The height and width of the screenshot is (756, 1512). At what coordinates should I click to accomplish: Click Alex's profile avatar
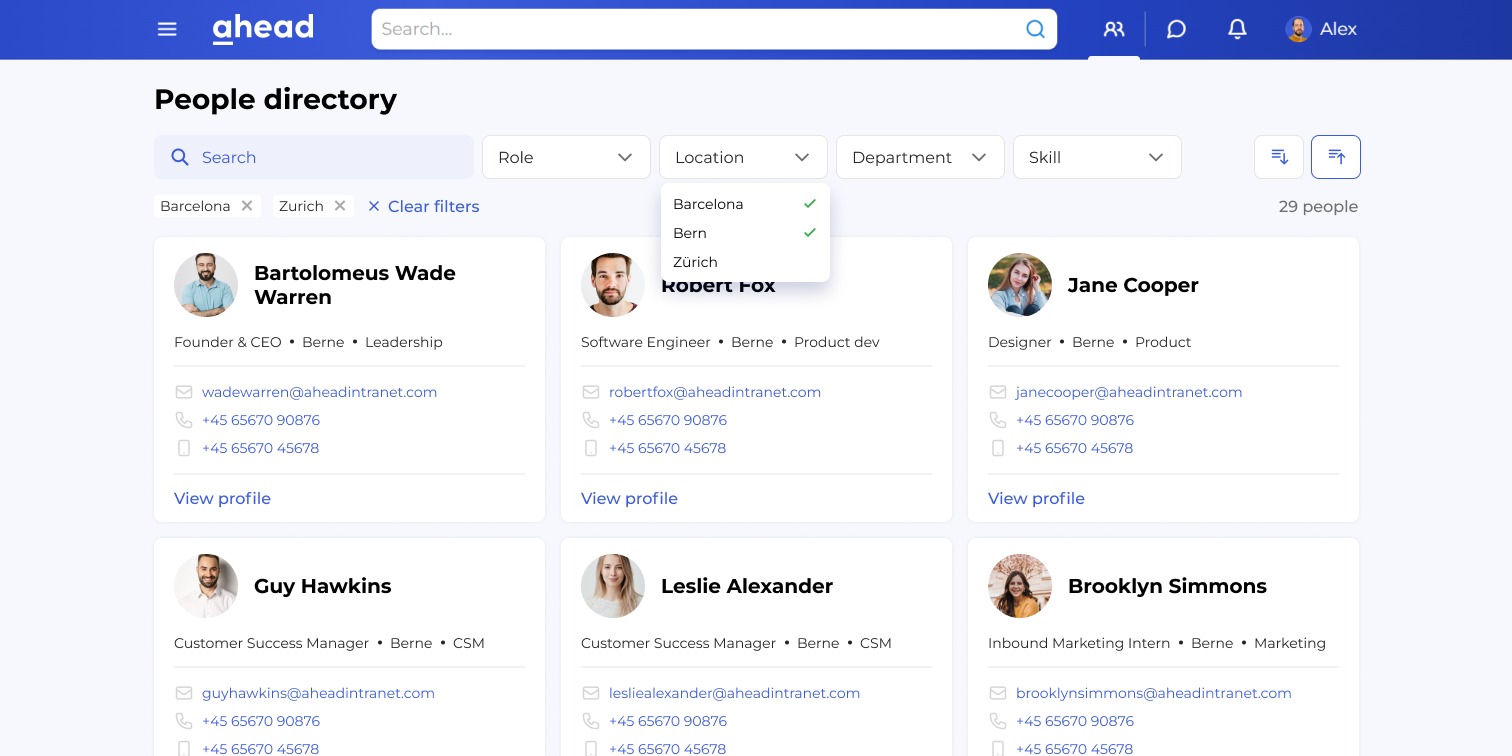pos(1298,29)
